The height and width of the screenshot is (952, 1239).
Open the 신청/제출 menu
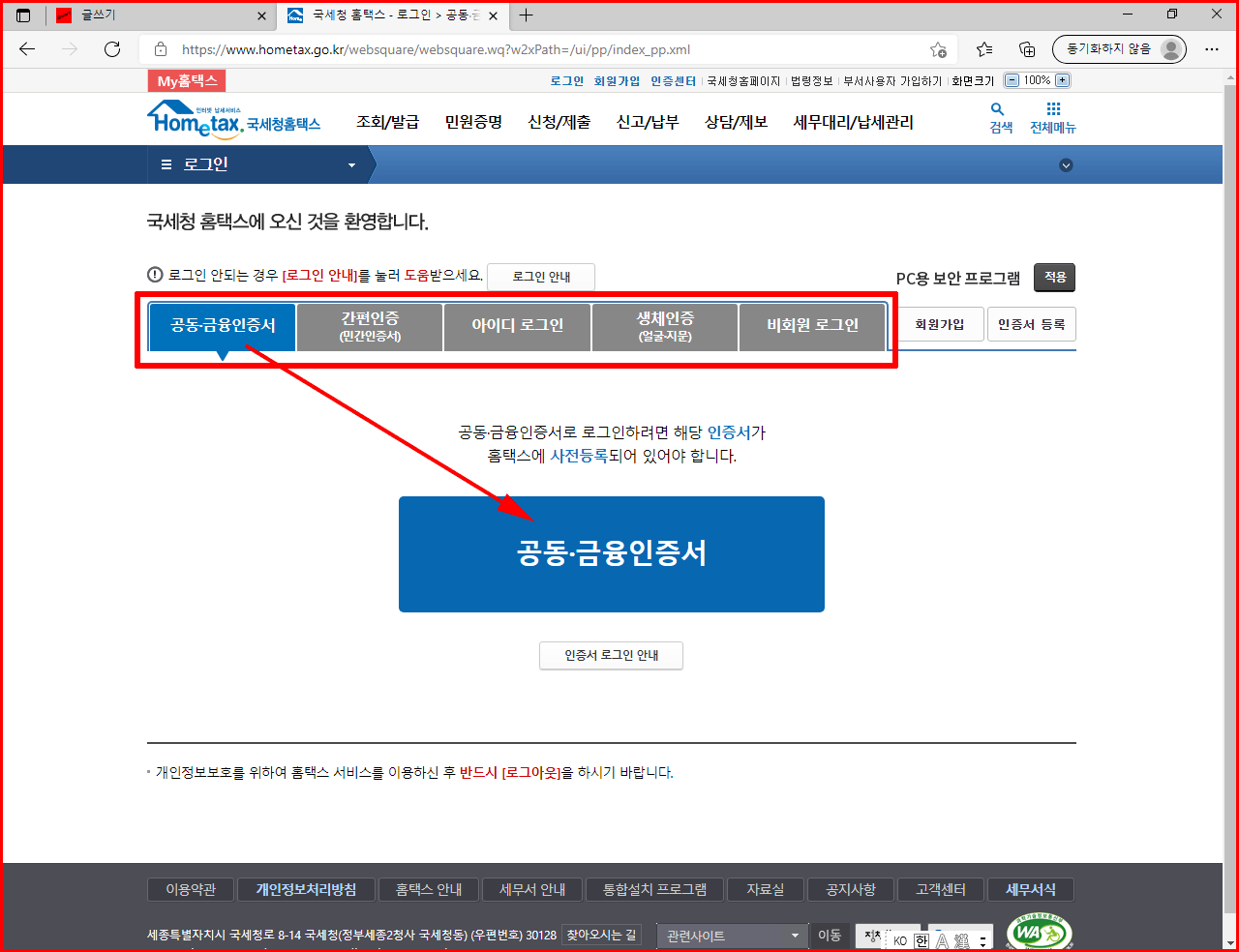point(559,122)
